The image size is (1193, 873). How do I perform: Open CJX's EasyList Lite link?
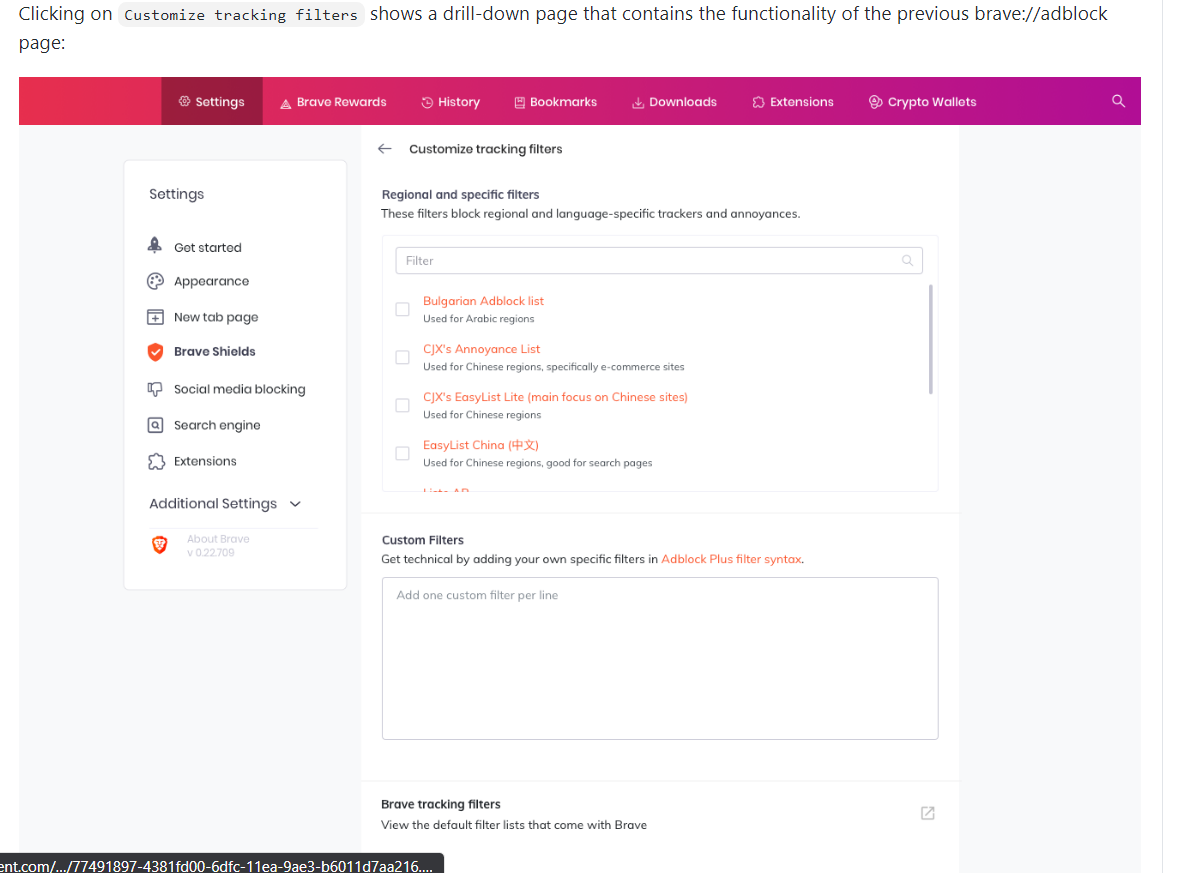point(555,397)
